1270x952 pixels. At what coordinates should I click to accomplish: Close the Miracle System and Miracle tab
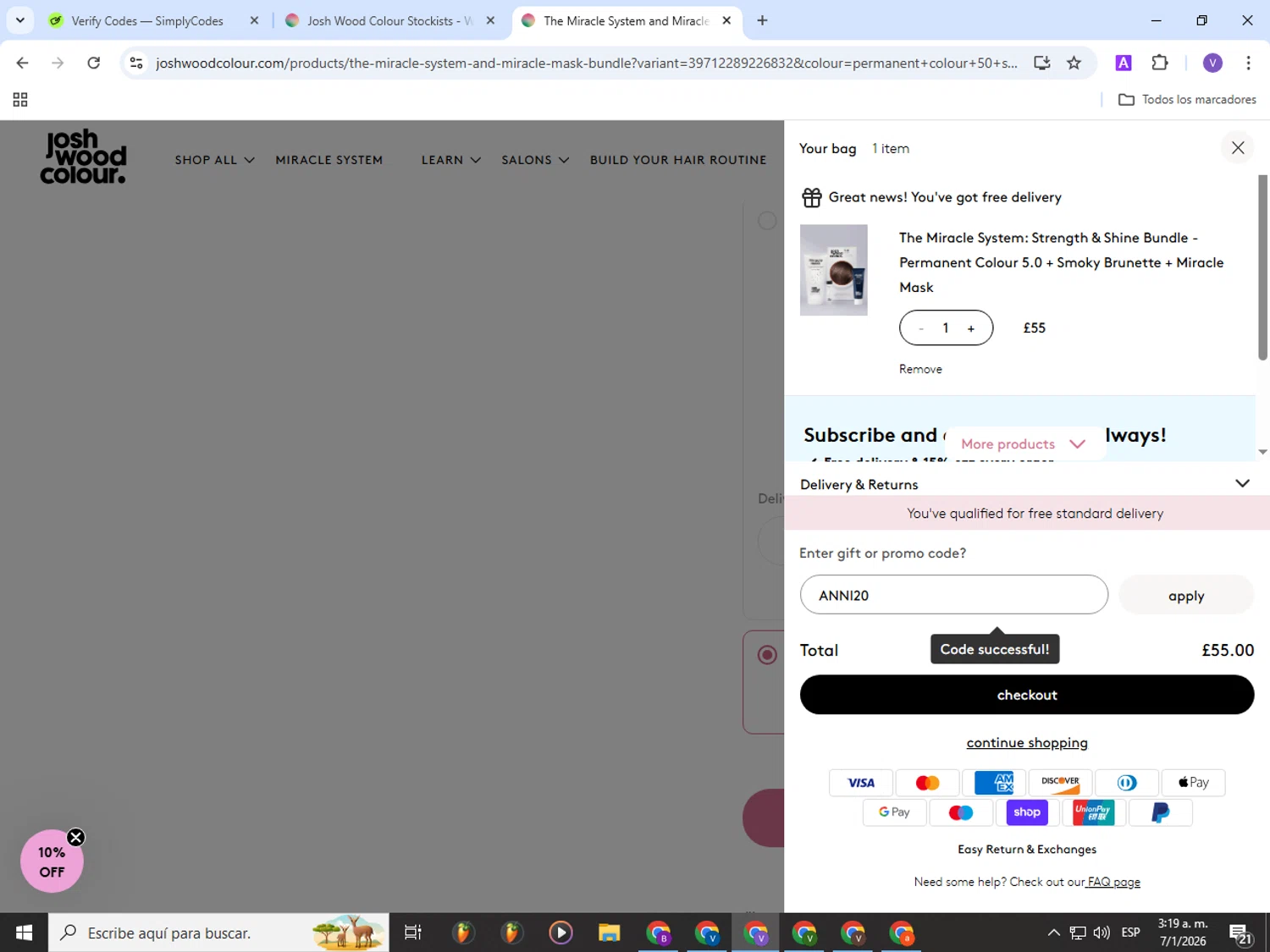(726, 21)
